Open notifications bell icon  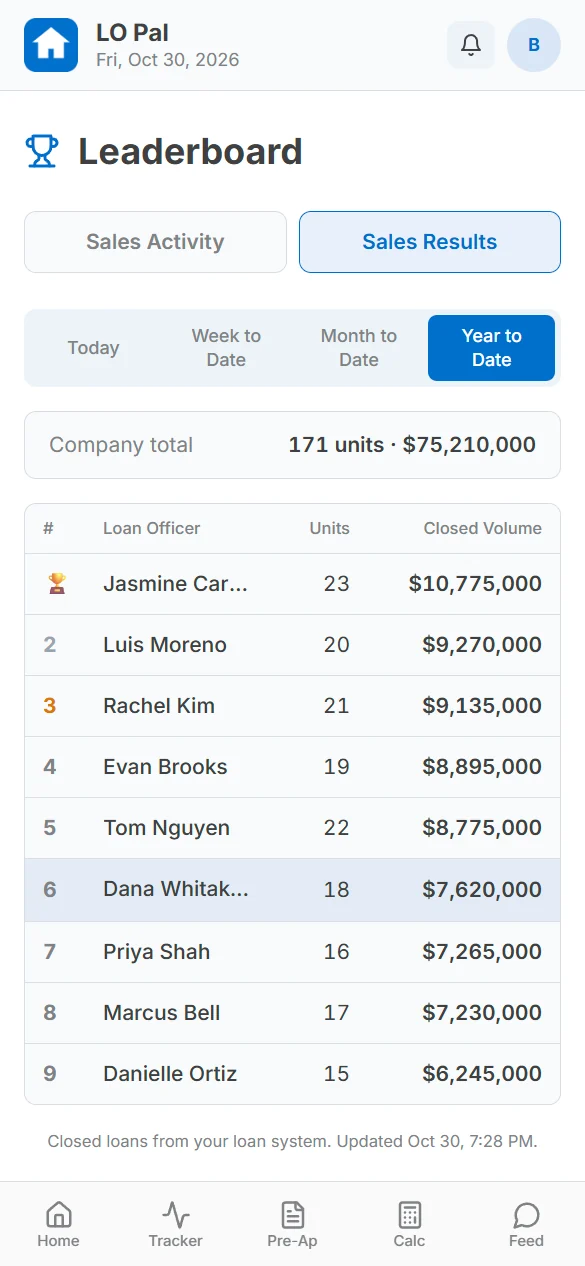(x=471, y=45)
